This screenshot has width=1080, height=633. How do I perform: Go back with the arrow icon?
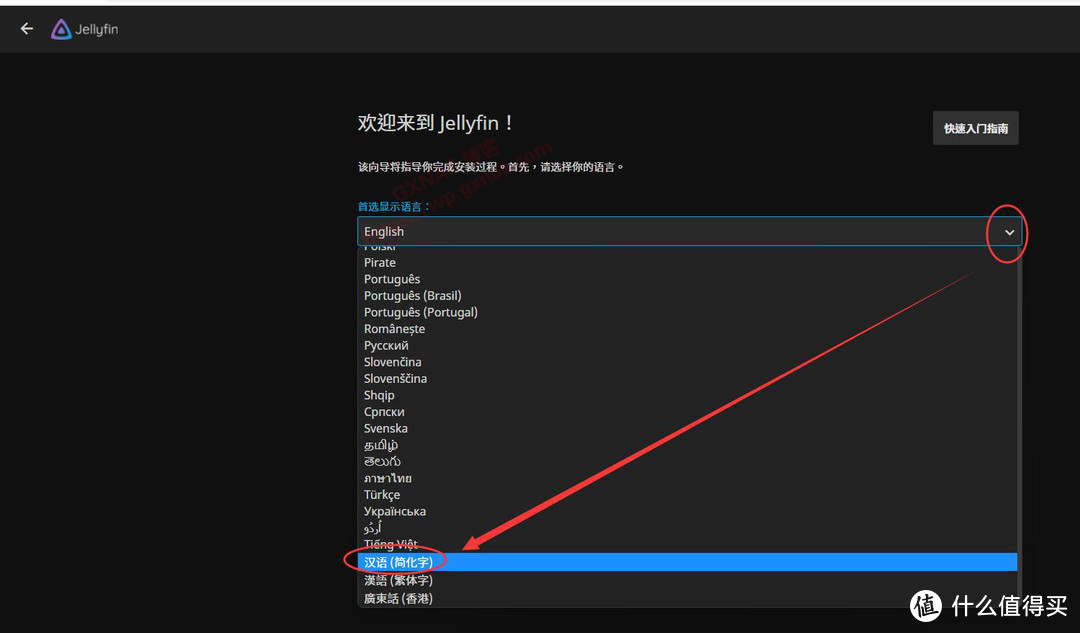(27, 29)
